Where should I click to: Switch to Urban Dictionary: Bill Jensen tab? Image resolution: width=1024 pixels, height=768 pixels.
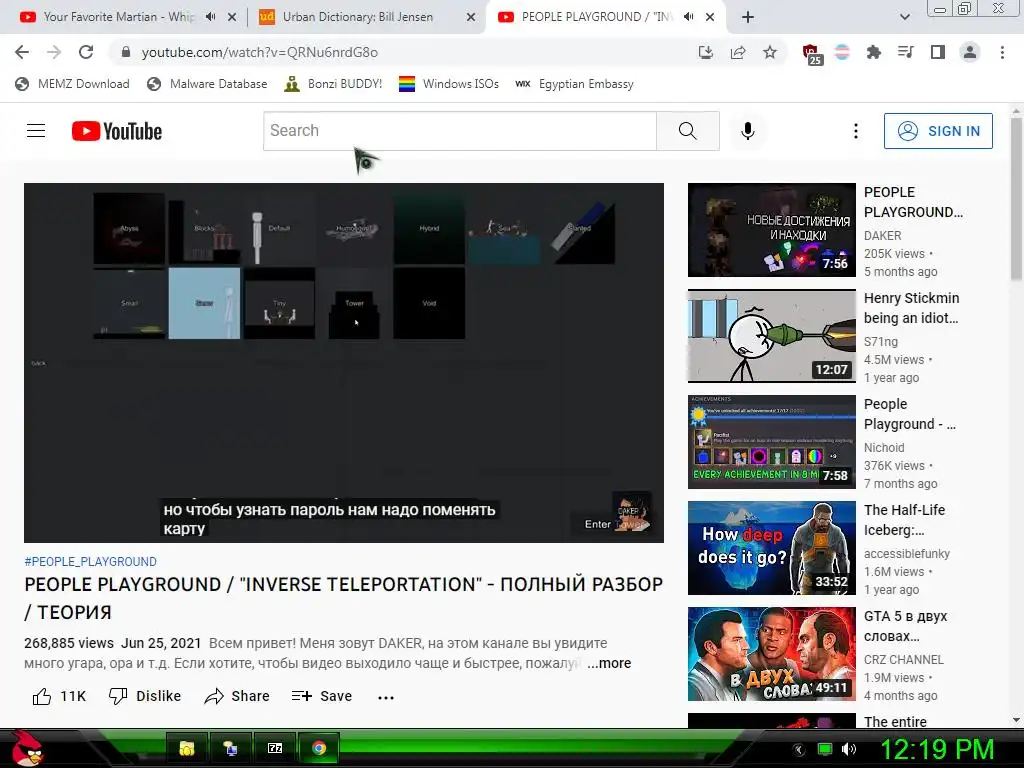[x=358, y=17]
